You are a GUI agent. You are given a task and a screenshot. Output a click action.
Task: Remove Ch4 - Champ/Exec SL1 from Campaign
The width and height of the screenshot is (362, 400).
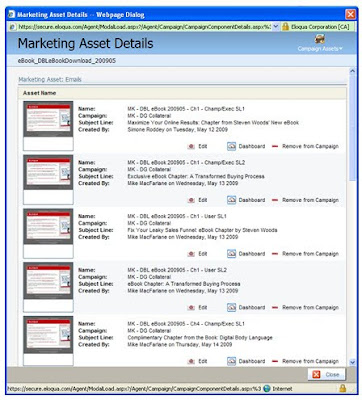[310, 361]
